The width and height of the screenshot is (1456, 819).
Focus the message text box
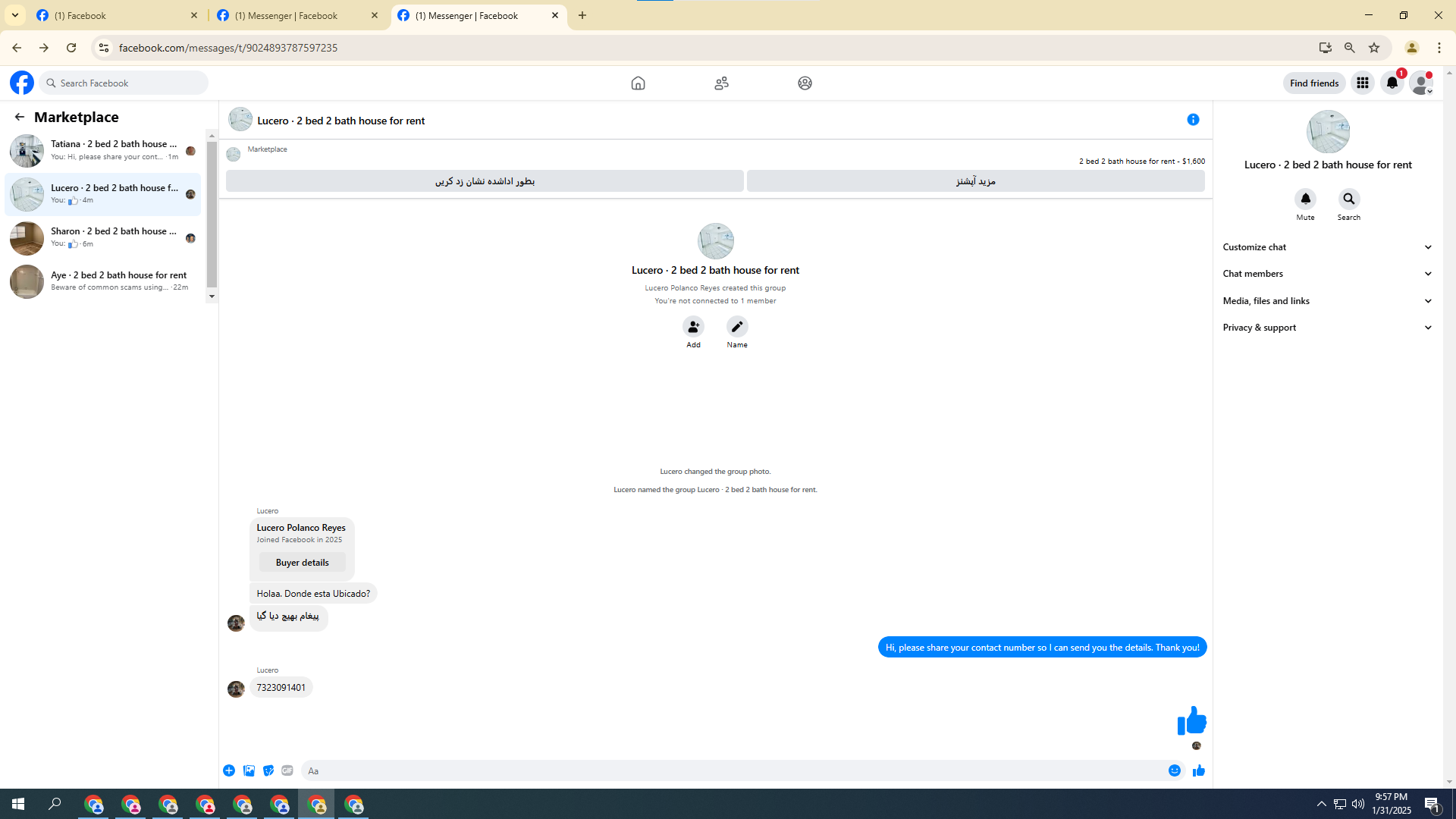pos(734,770)
